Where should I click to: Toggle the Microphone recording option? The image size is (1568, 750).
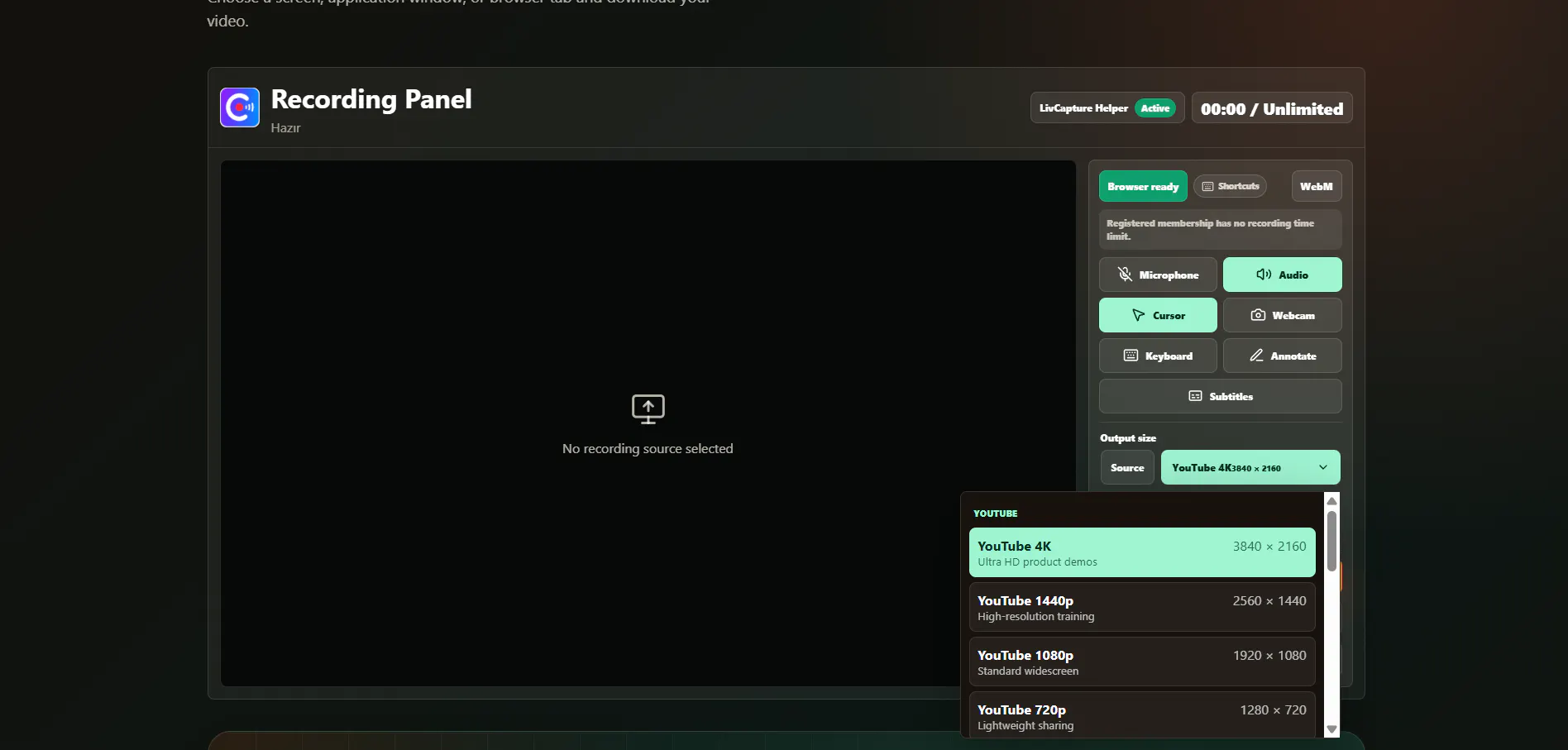[1158, 275]
